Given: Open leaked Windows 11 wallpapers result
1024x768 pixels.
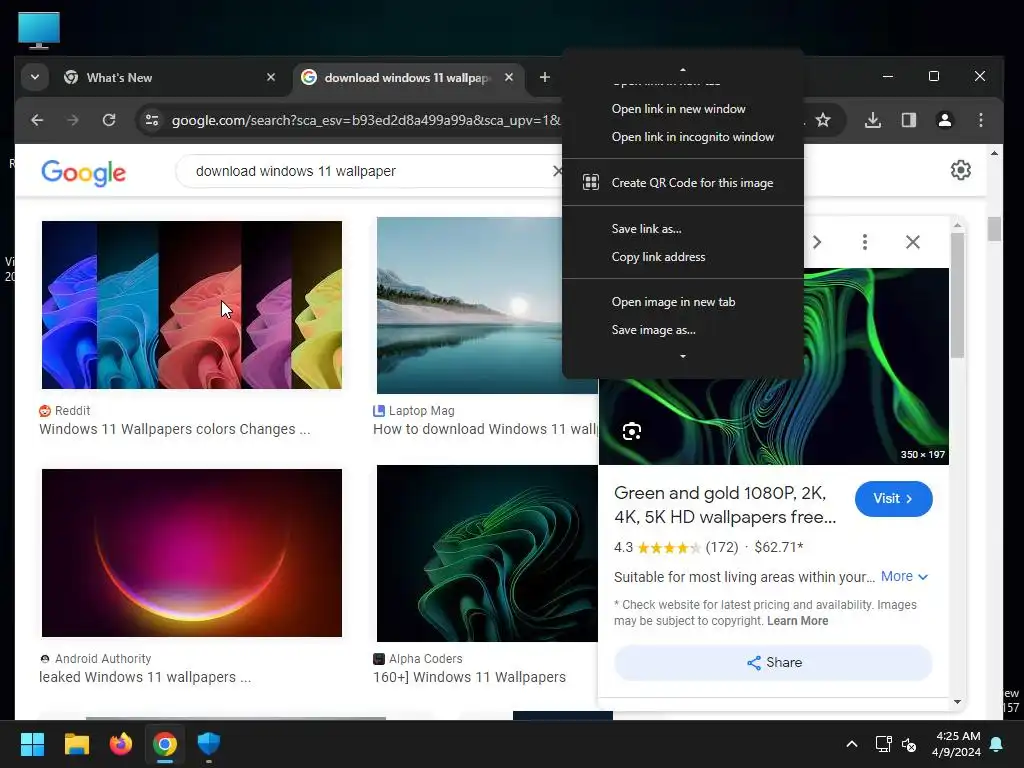Looking at the screenshot, I should coord(145,678).
